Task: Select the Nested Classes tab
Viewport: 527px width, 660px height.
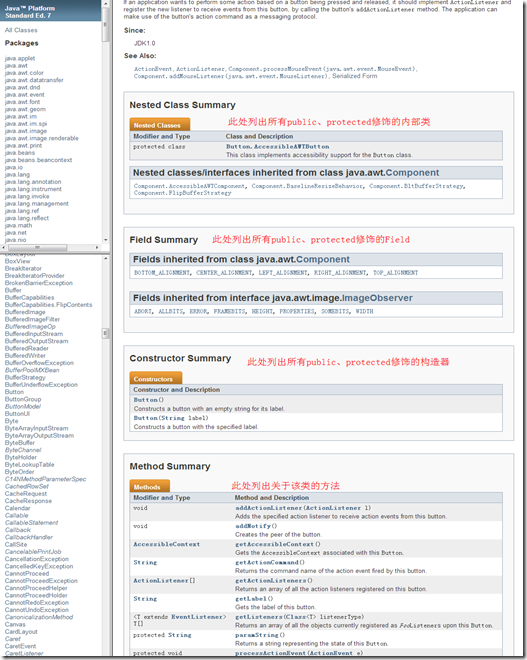Action: coord(160,125)
